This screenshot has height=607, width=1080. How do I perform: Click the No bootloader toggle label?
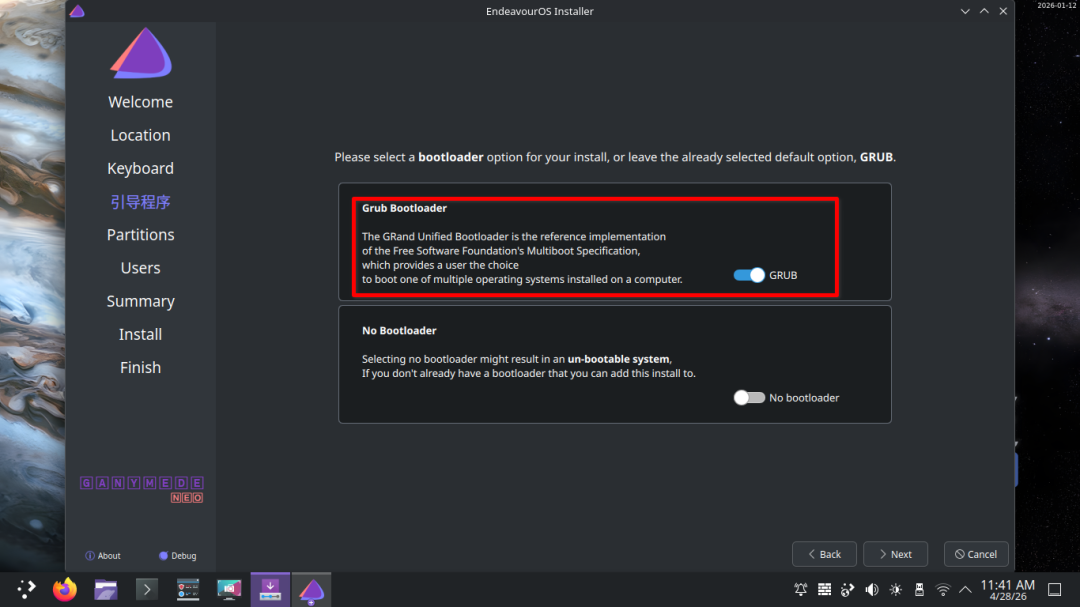(804, 398)
